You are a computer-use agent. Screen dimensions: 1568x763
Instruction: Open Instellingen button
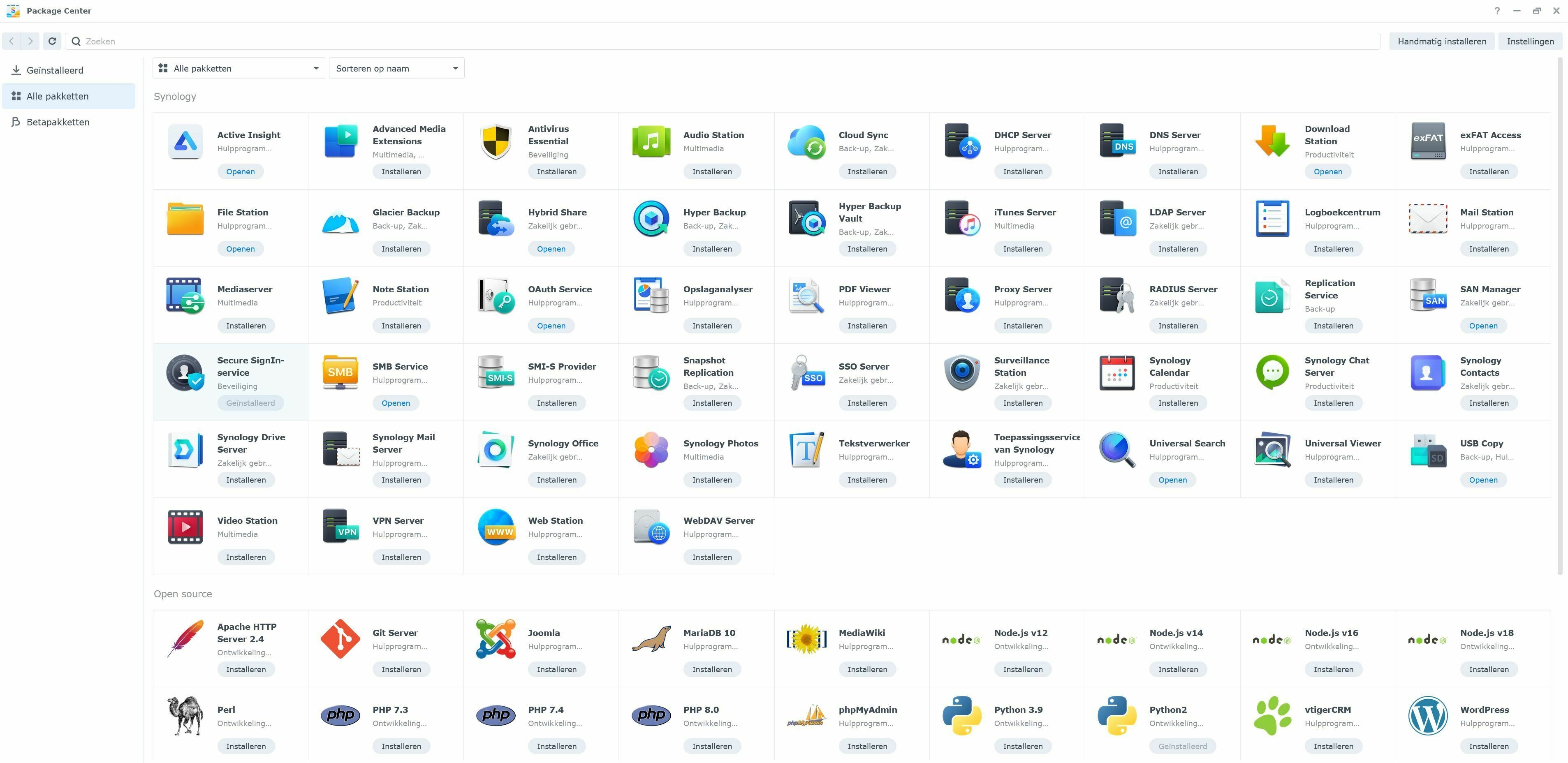pos(1530,42)
